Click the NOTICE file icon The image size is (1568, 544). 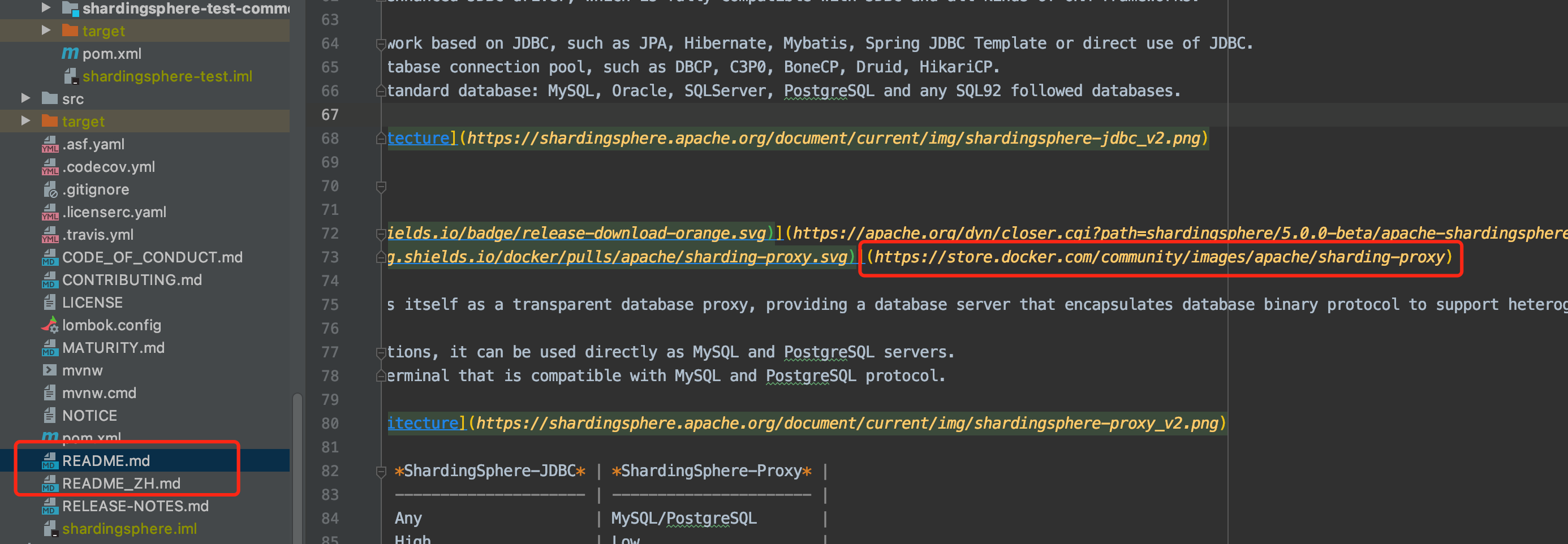pos(50,416)
